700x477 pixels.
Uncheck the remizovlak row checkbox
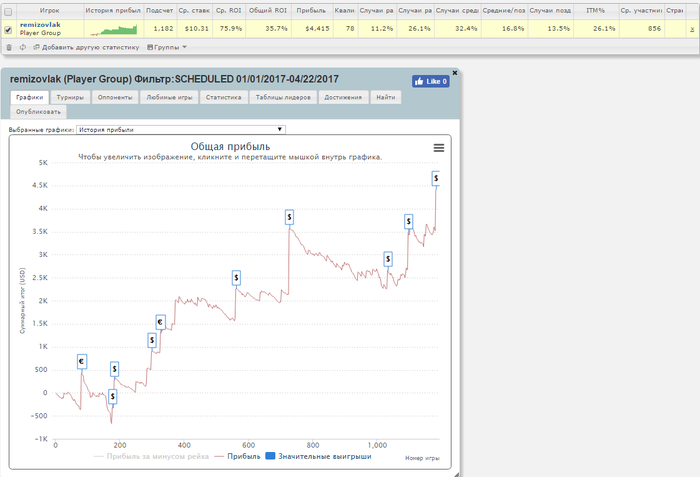coord(8,30)
